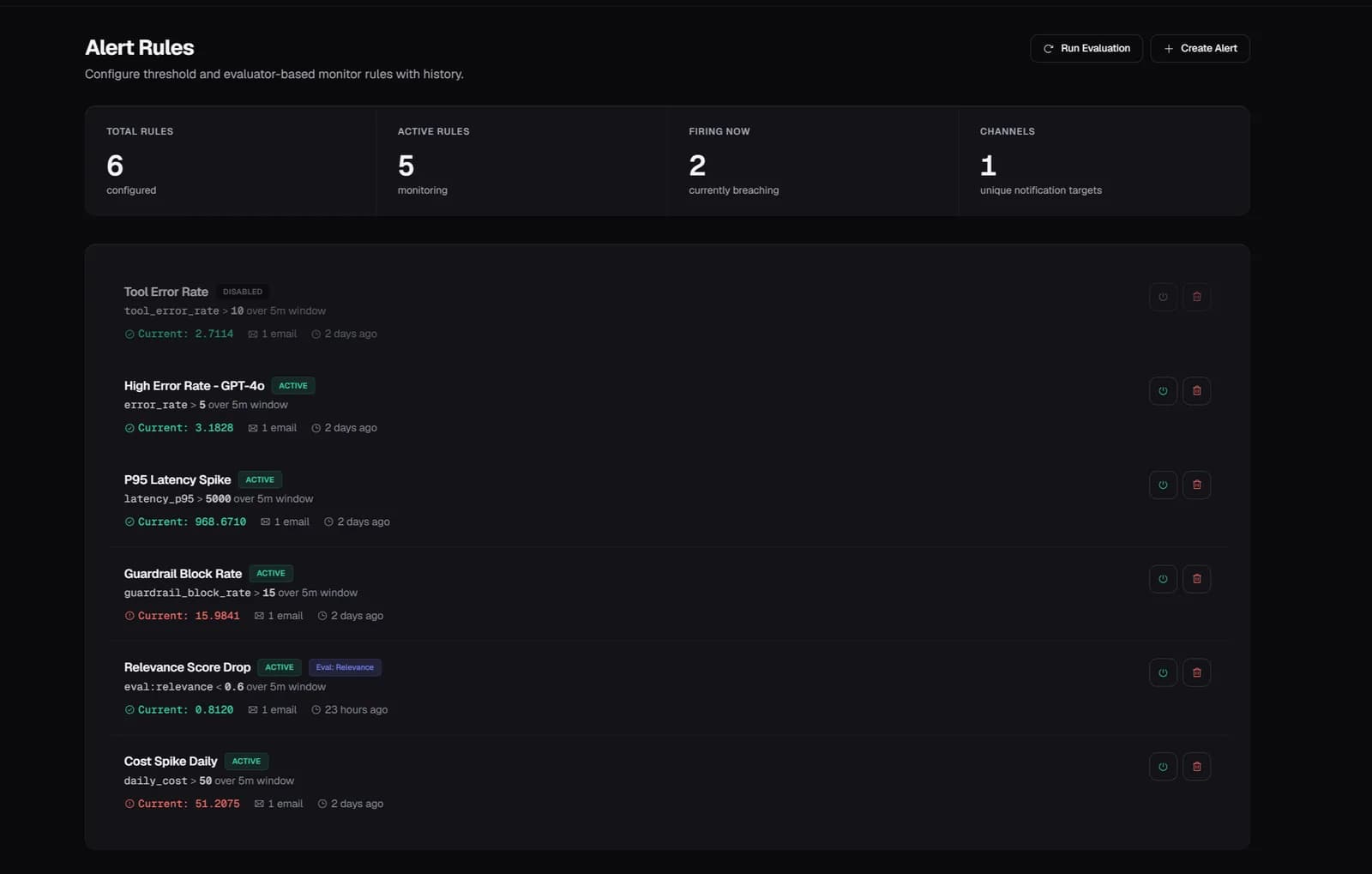The height and width of the screenshot is (874, 1372).
Task: Click the error_rate > 5 condition text
Action: [x=206, y=405]
